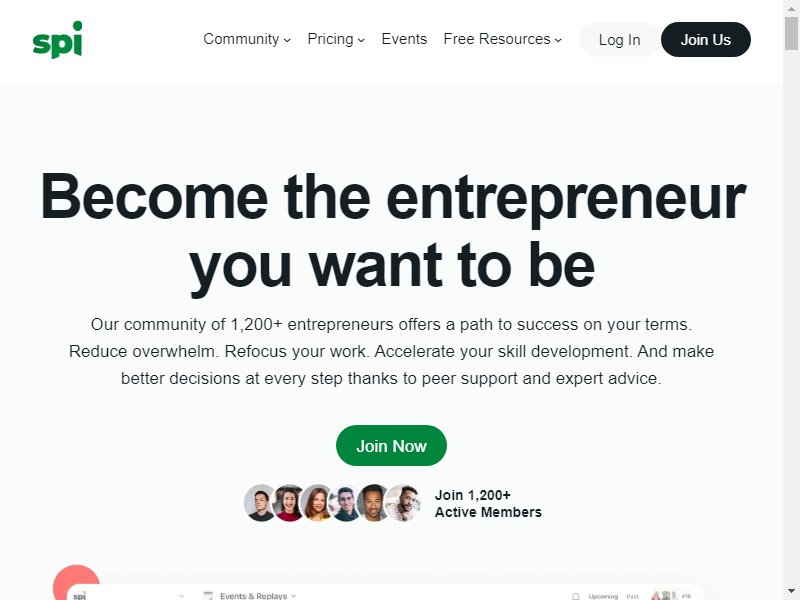Click the green Join Now button
Screen dimensions: 800x600
pyautogui.click(x=391, y=446)
